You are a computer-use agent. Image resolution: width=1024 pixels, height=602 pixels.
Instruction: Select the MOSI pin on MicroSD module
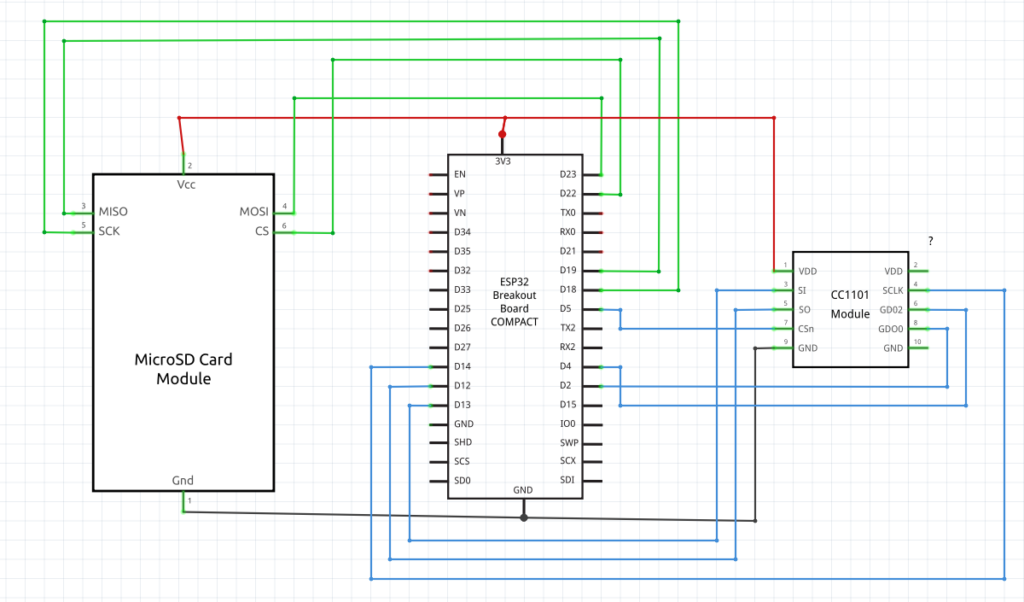pyautogui.click(x=254, y=212)
